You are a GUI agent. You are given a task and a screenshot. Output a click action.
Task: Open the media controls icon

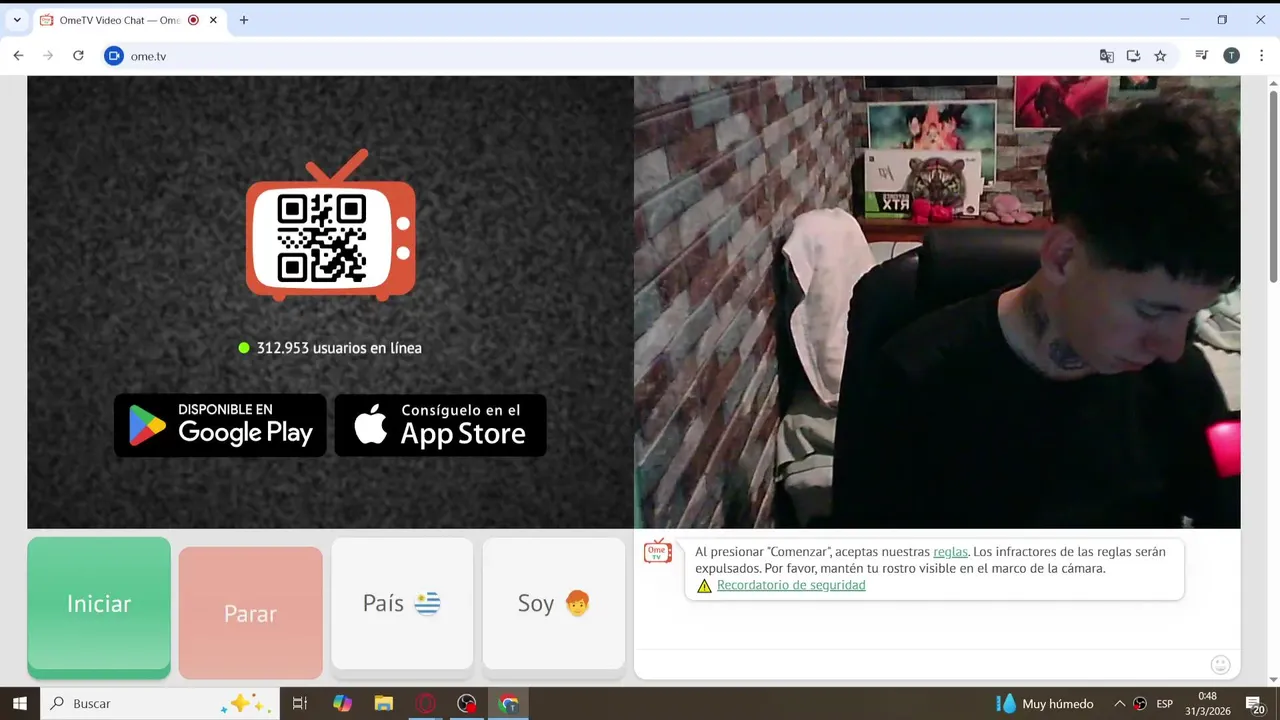click(1202, 56)
